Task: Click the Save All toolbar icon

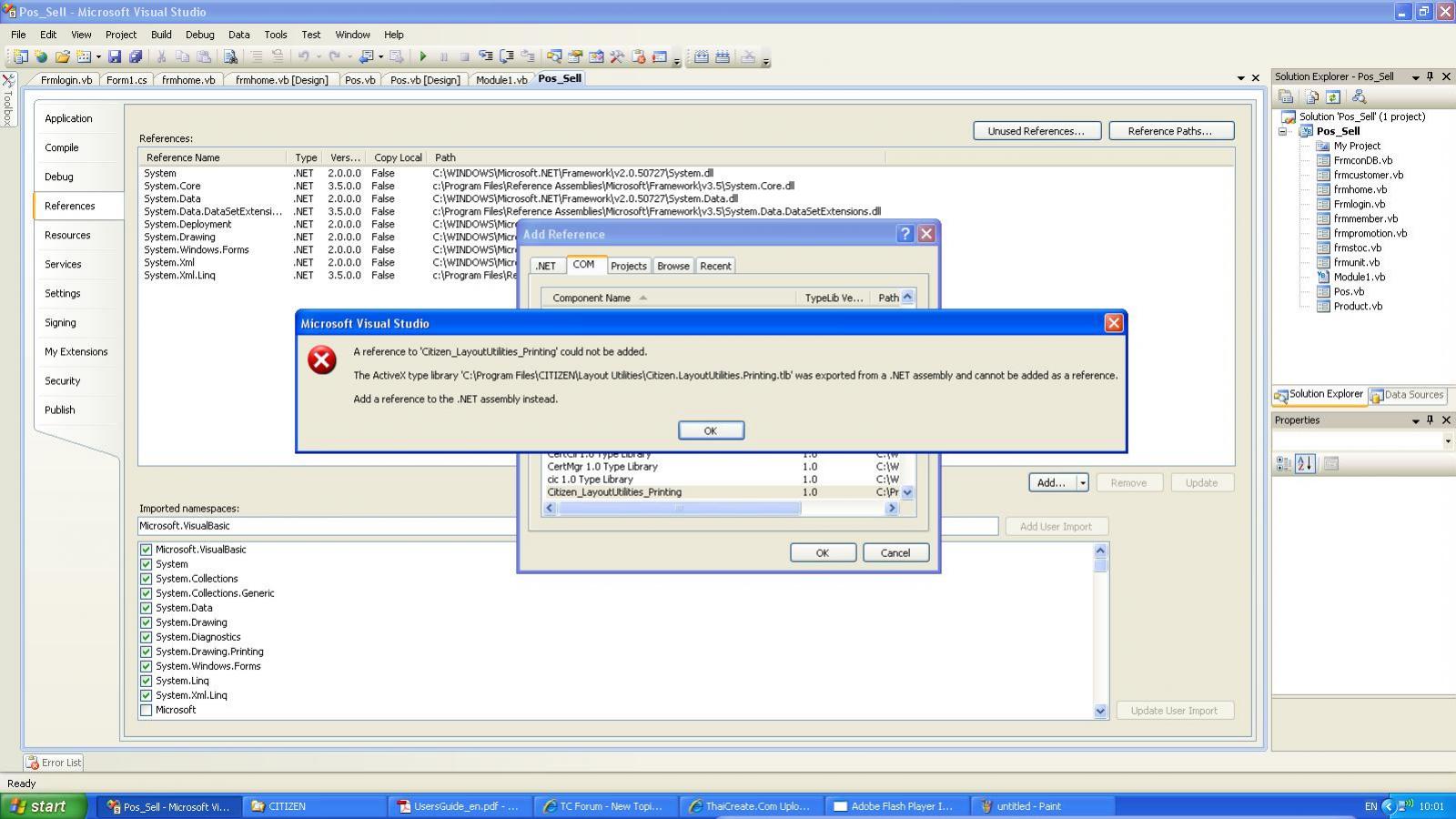Action: (136, 56)
